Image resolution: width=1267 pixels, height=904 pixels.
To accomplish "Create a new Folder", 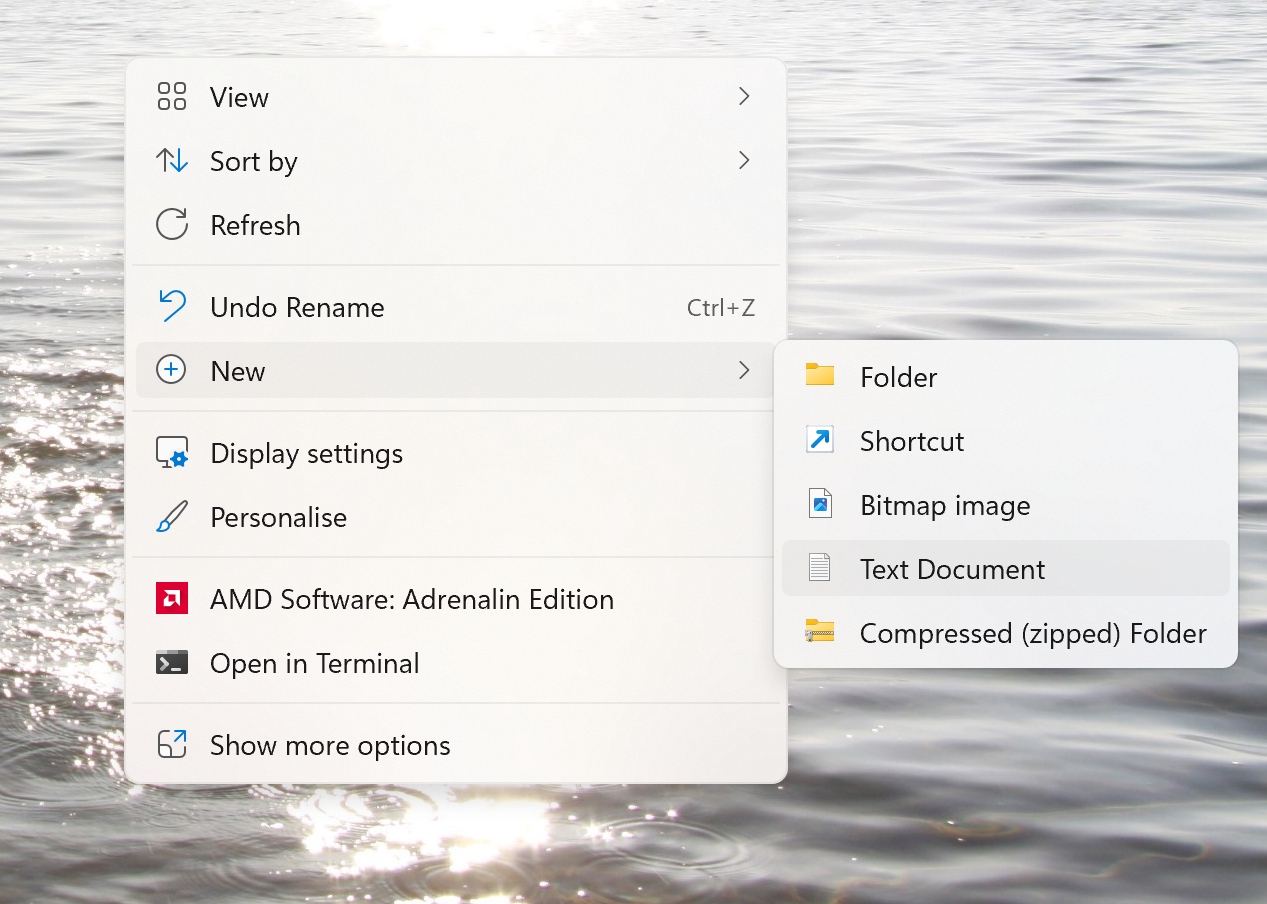I will pos(1006,377).
